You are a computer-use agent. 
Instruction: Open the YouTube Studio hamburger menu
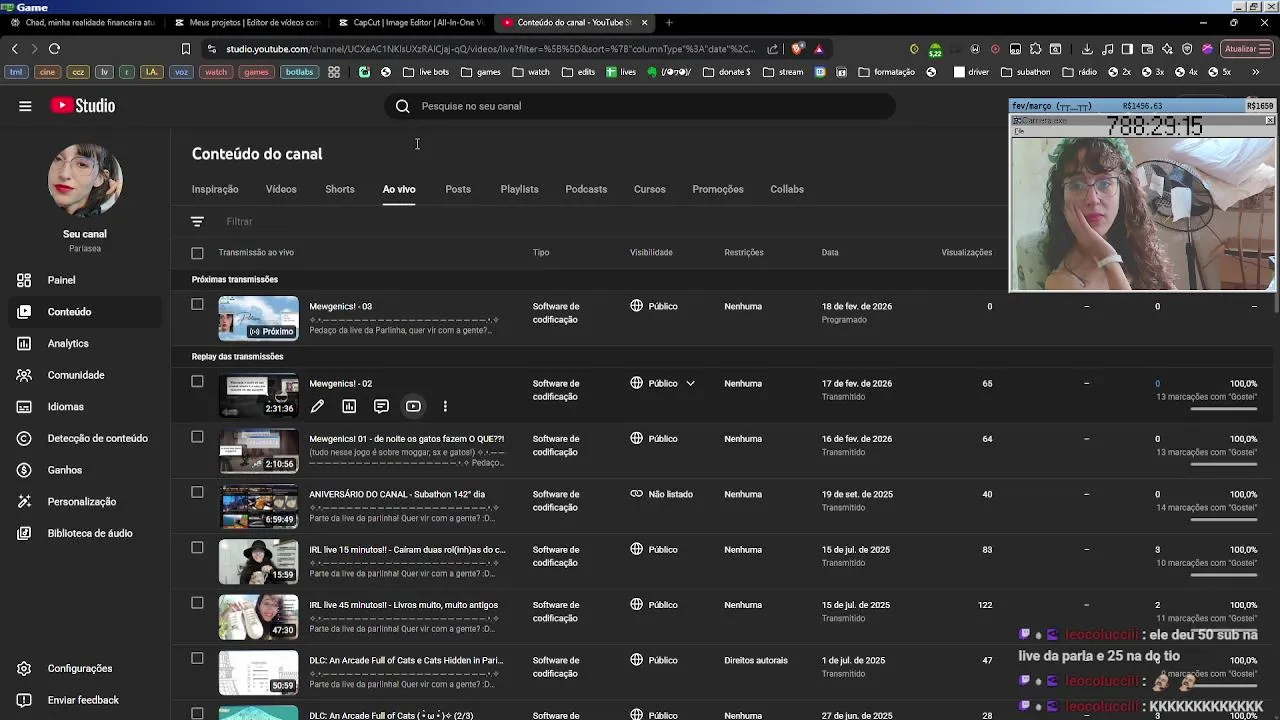pos(25,106)
